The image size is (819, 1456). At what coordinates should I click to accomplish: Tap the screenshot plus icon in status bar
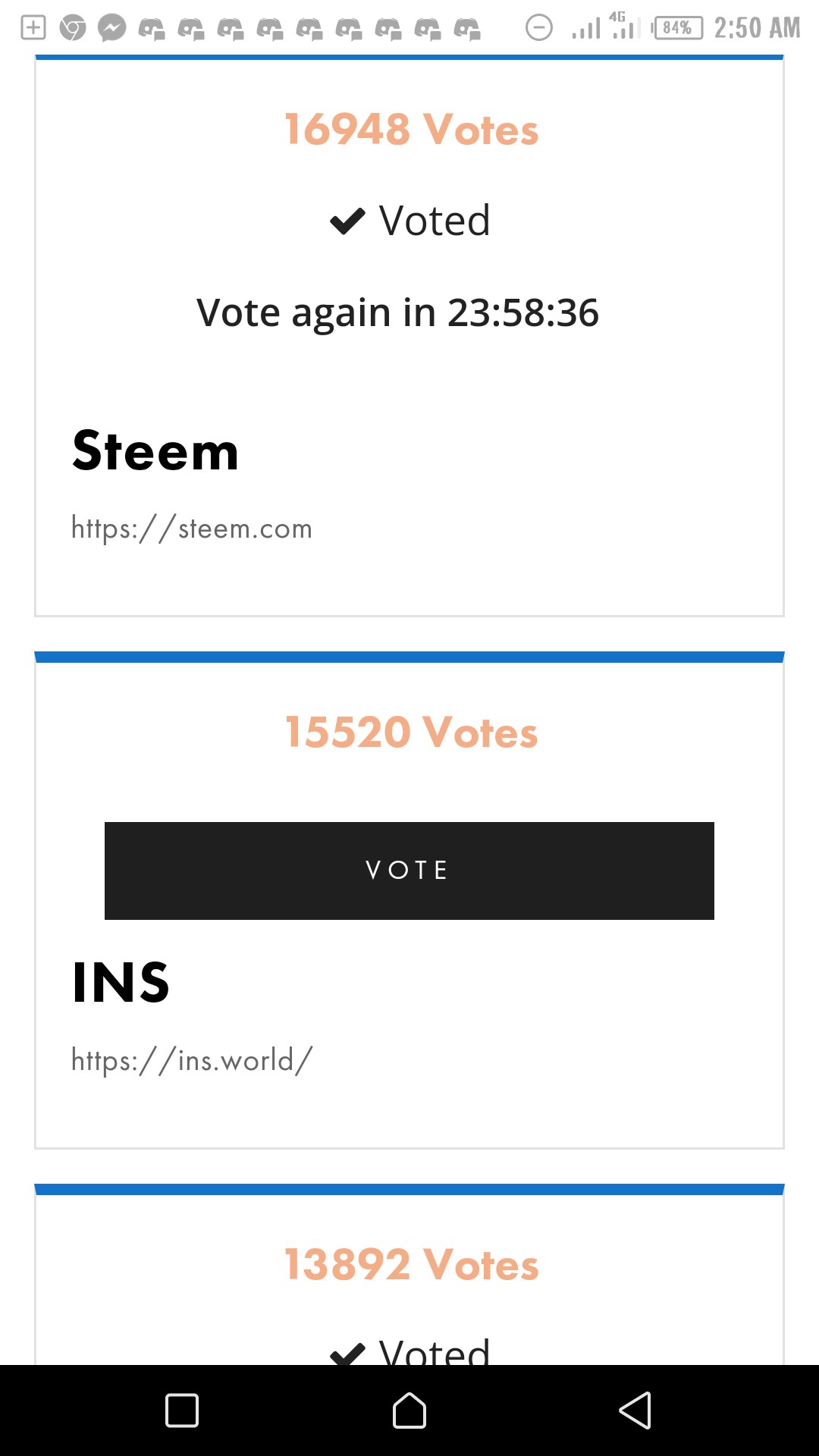pos(33,28)
